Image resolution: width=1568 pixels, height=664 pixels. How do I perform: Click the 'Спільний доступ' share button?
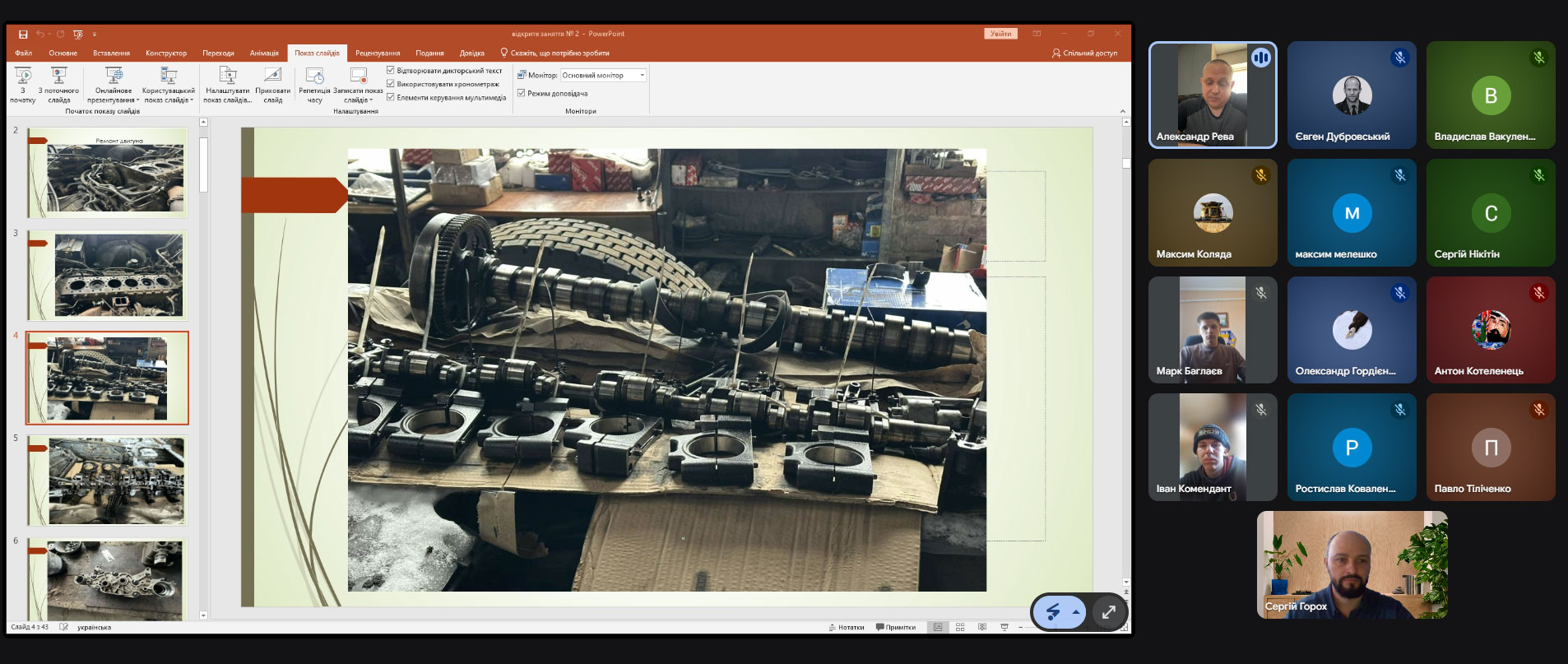(1084, 53)
